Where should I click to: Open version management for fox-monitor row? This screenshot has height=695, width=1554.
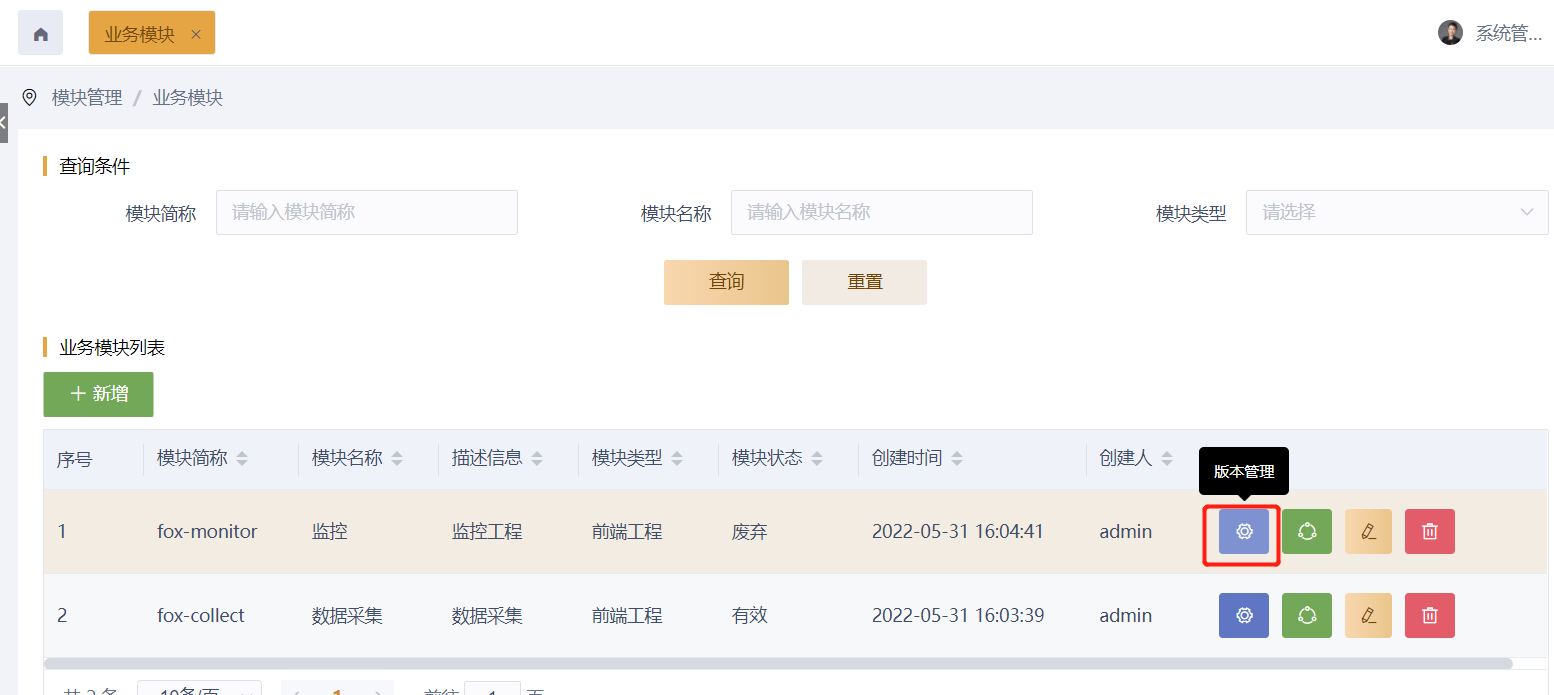1243,532
